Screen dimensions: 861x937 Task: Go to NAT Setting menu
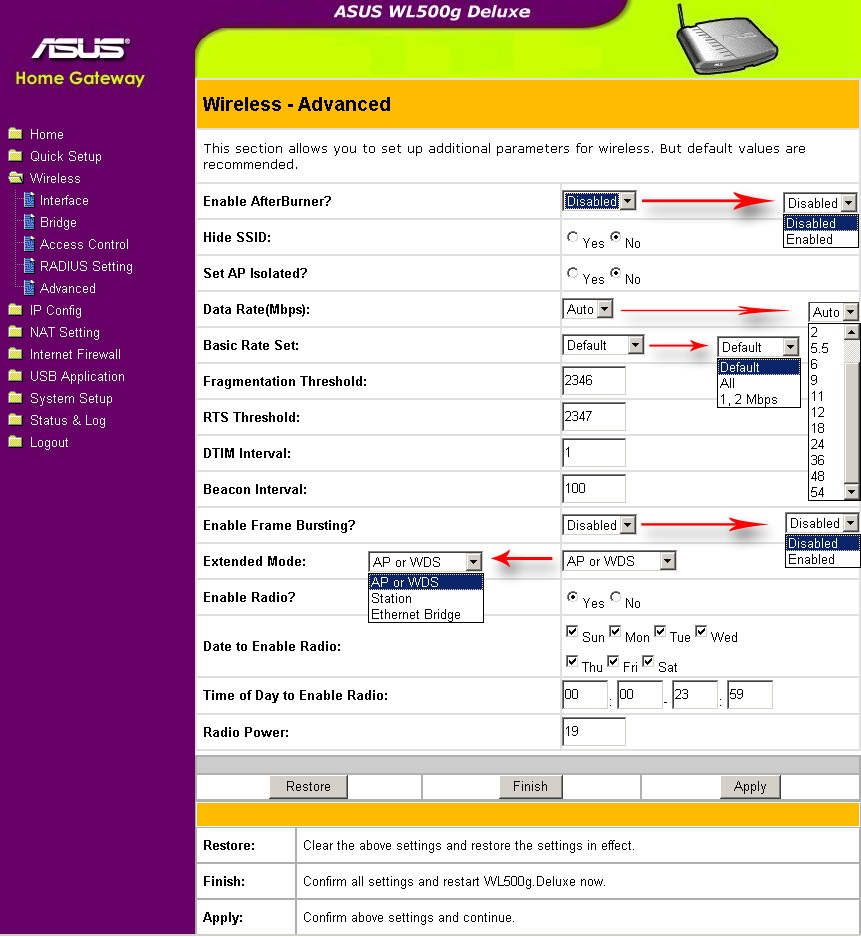[x=65, y=332]
